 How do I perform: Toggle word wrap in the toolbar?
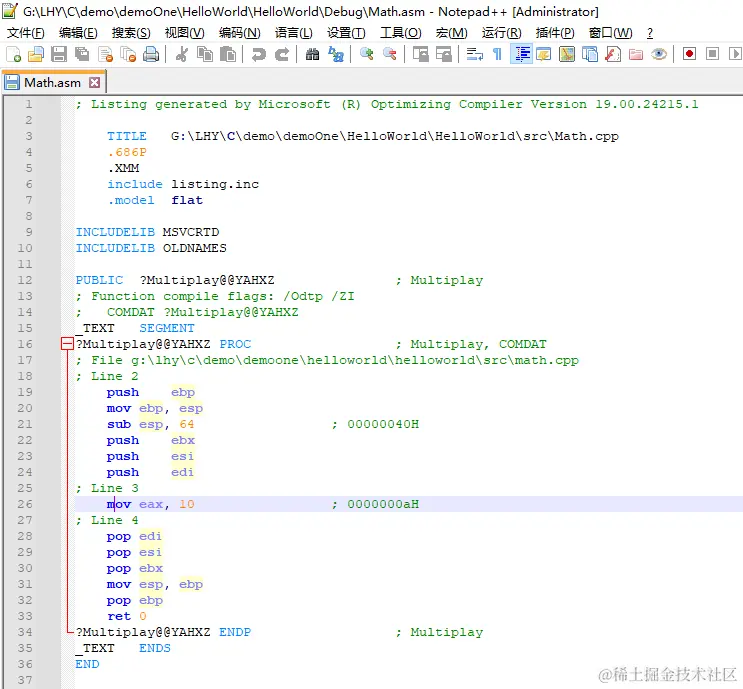pyautogui.click(x=474, y=54)
